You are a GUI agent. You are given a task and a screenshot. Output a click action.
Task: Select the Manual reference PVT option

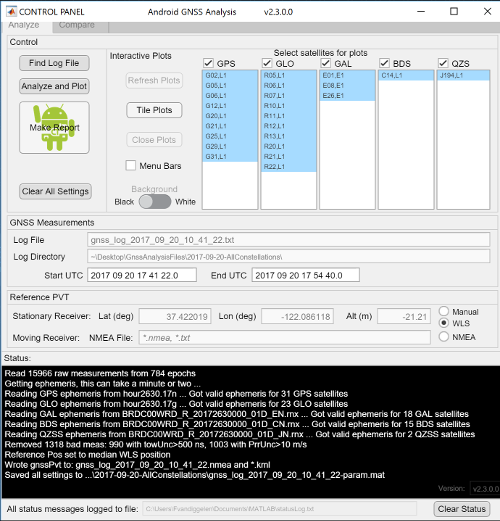coord(444,311)
